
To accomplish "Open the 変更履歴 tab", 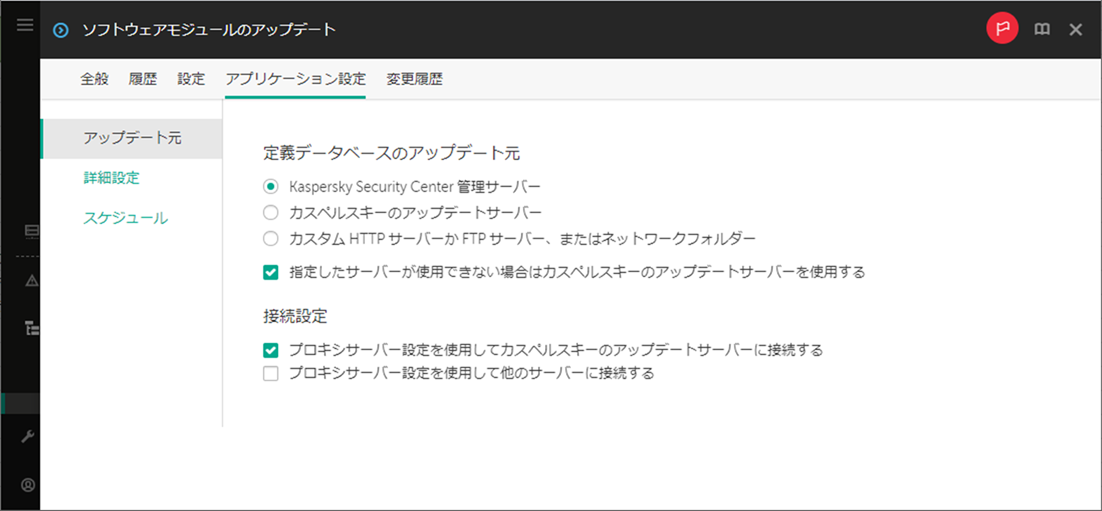I will pos(414,79).
